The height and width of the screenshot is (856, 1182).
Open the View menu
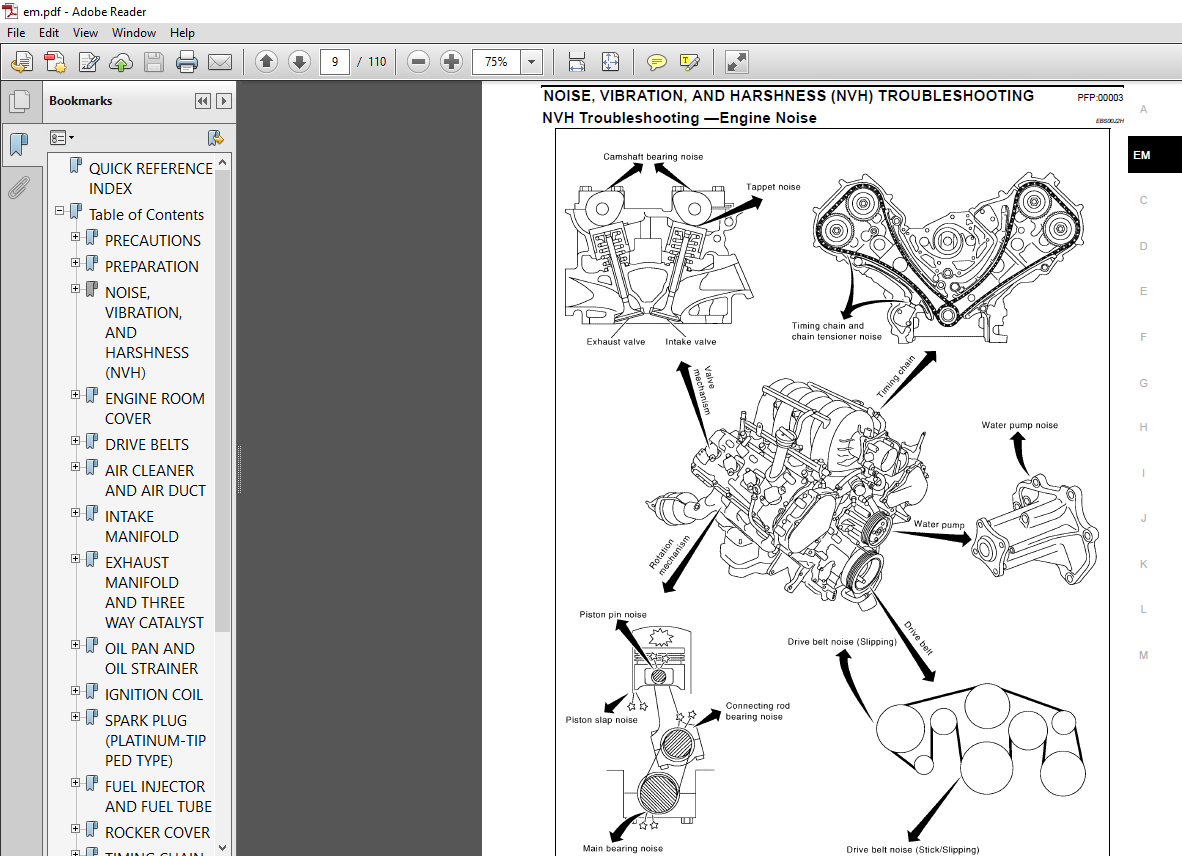[85, 32]
